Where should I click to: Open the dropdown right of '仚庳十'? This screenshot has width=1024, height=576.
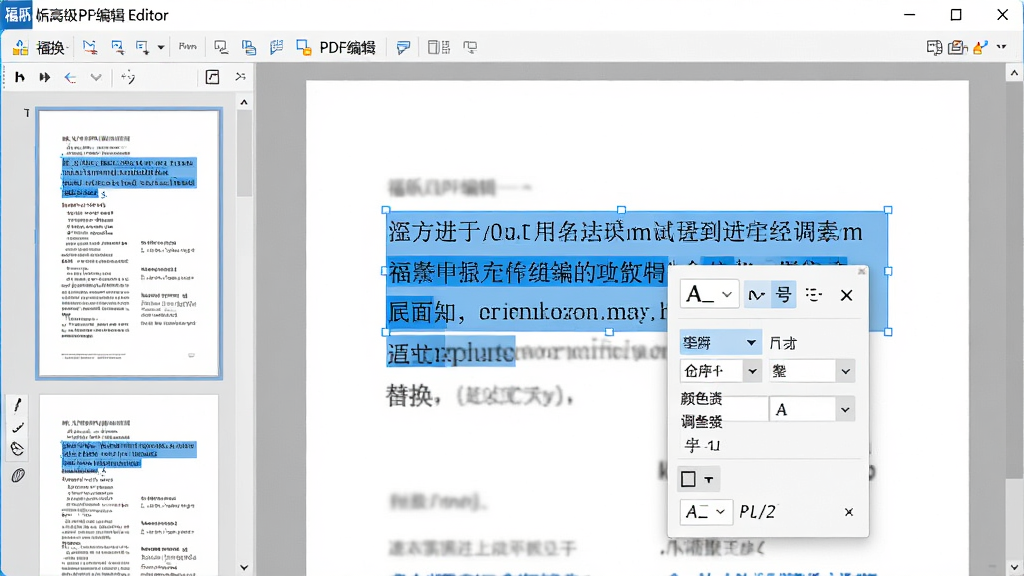pos(812,371)
